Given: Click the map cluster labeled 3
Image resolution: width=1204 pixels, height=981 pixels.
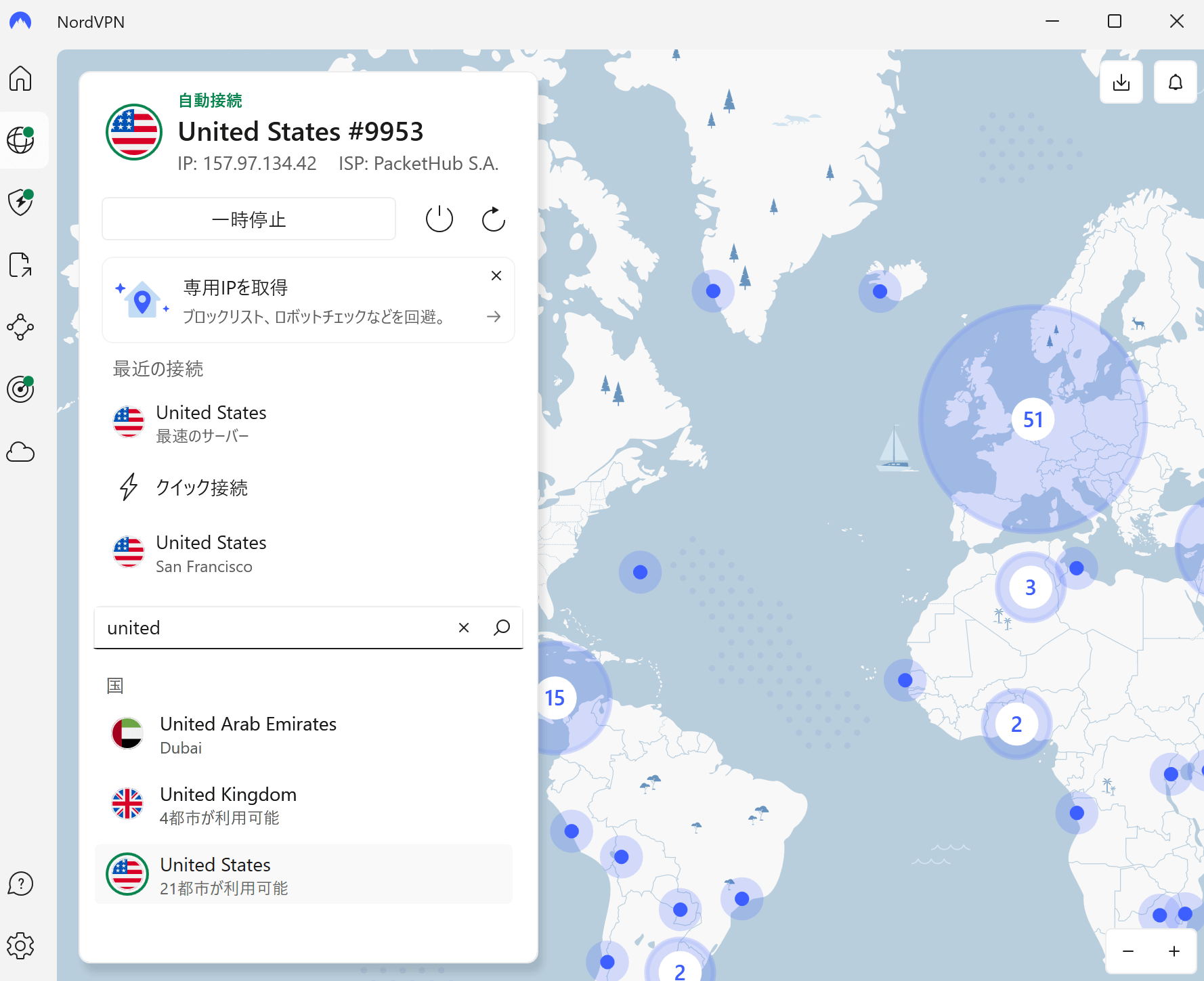Looking at the screenshot, I should 1031,587.
